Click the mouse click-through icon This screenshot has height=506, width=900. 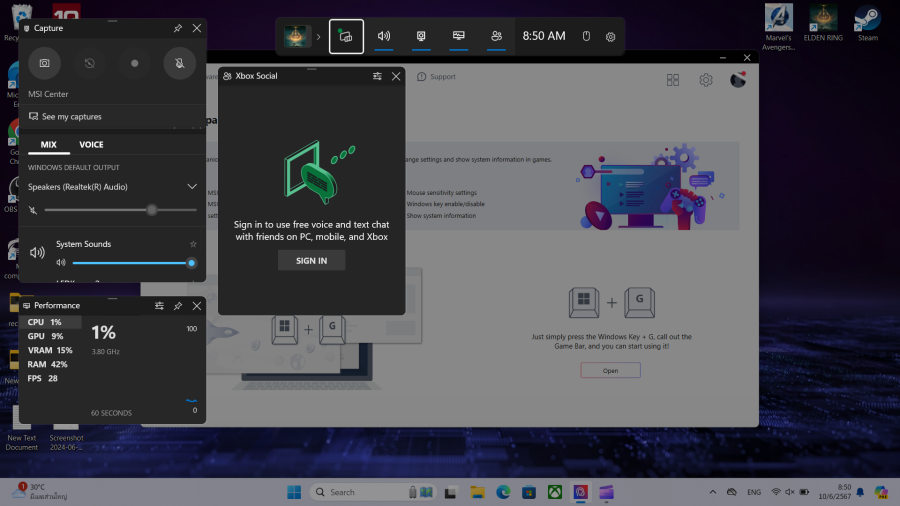tap(587, 36)
